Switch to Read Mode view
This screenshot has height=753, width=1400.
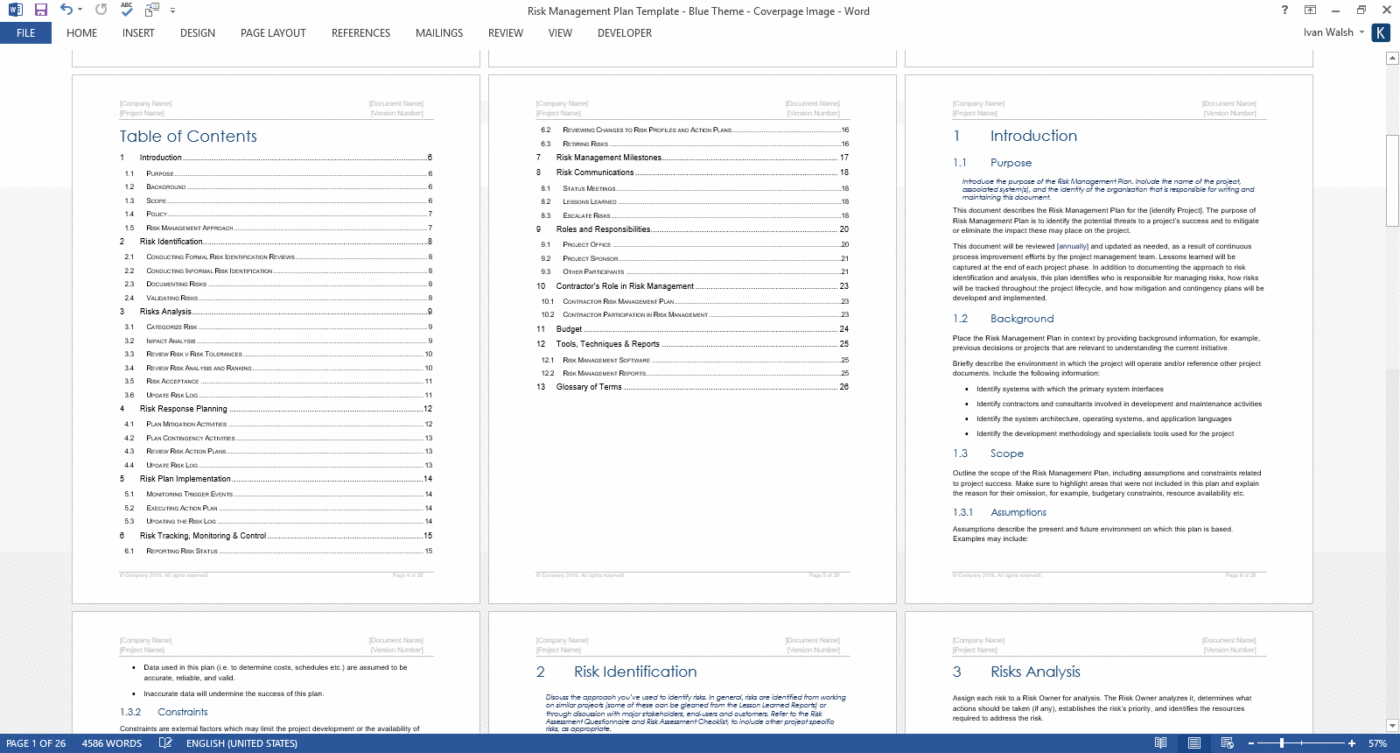click(x=1161, y=743)
